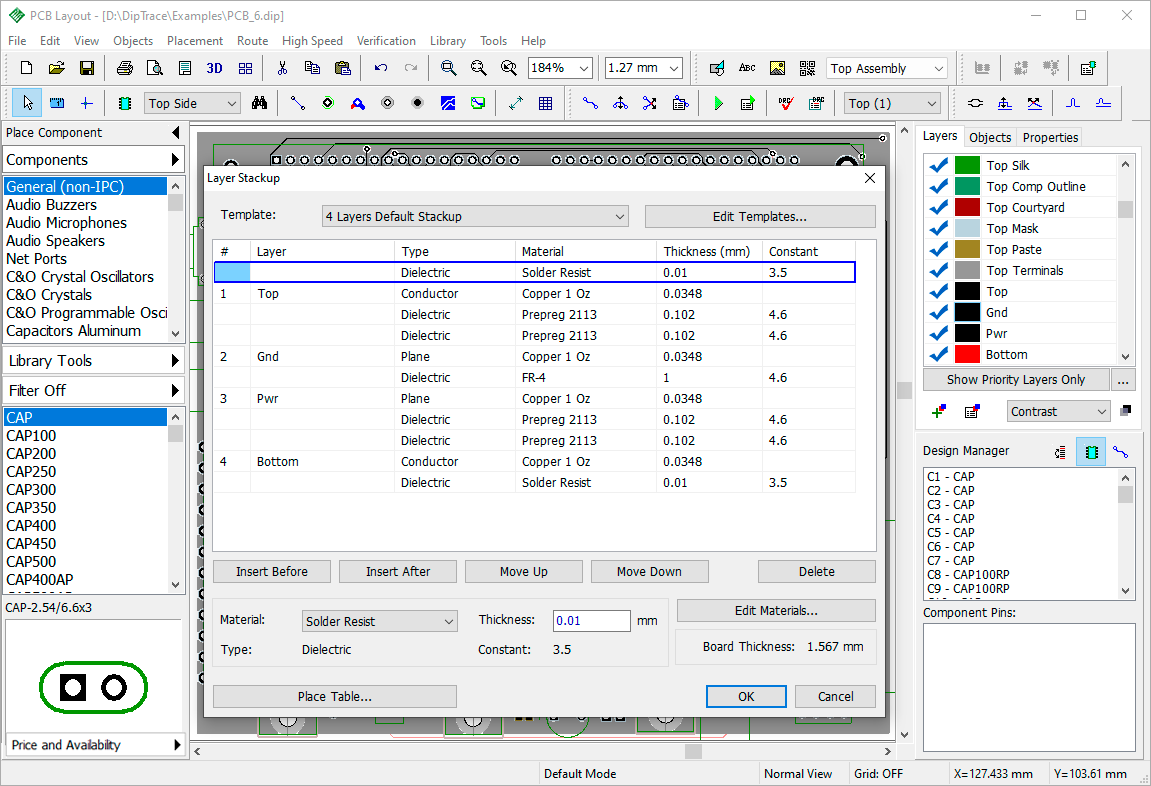Viewport: 1151px width, 786px height.
Task: Open a file with the folder icon
Action: pos(57,68)
